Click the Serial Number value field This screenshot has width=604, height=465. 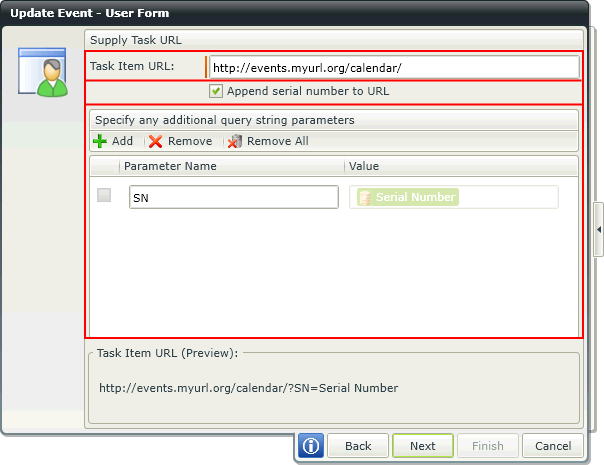(x=454, y=197)
